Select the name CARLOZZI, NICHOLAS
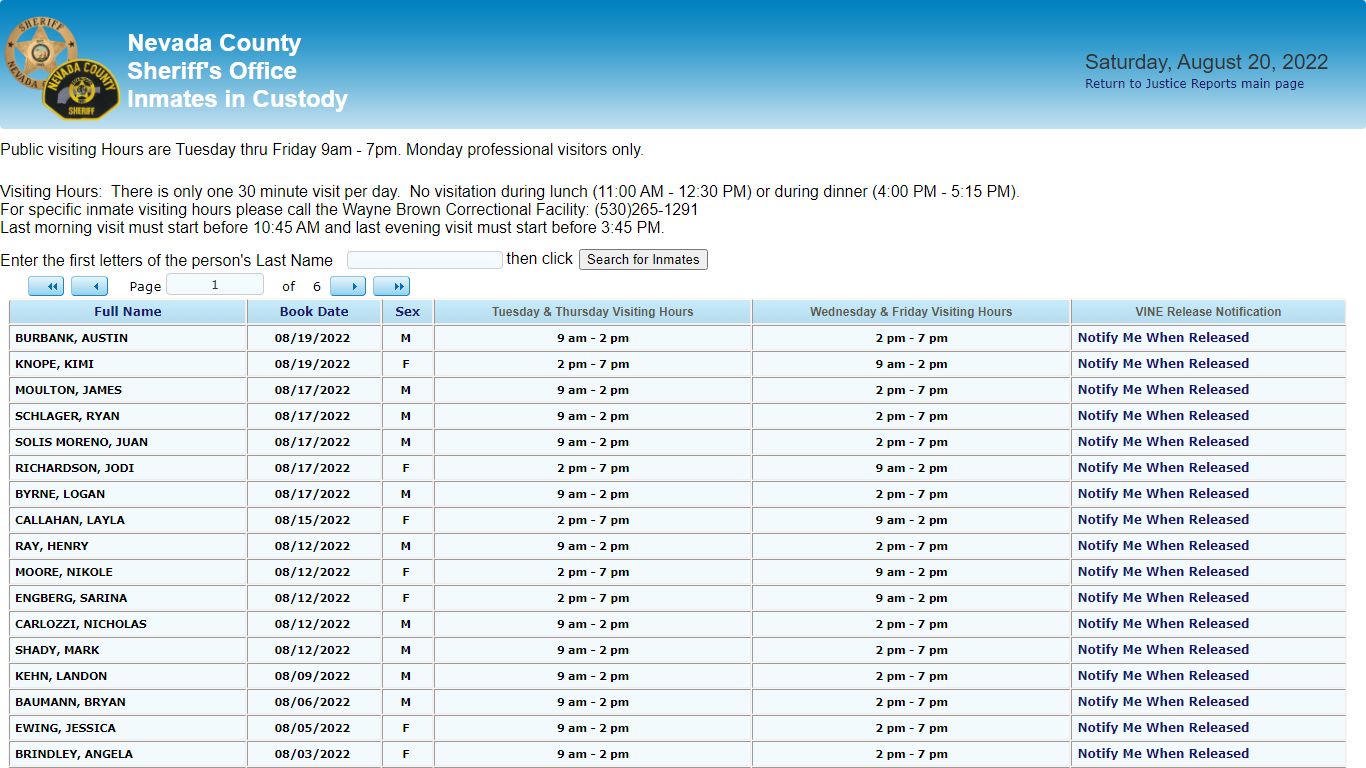This screenshot has width=1366, height=768. pos(81,624)
